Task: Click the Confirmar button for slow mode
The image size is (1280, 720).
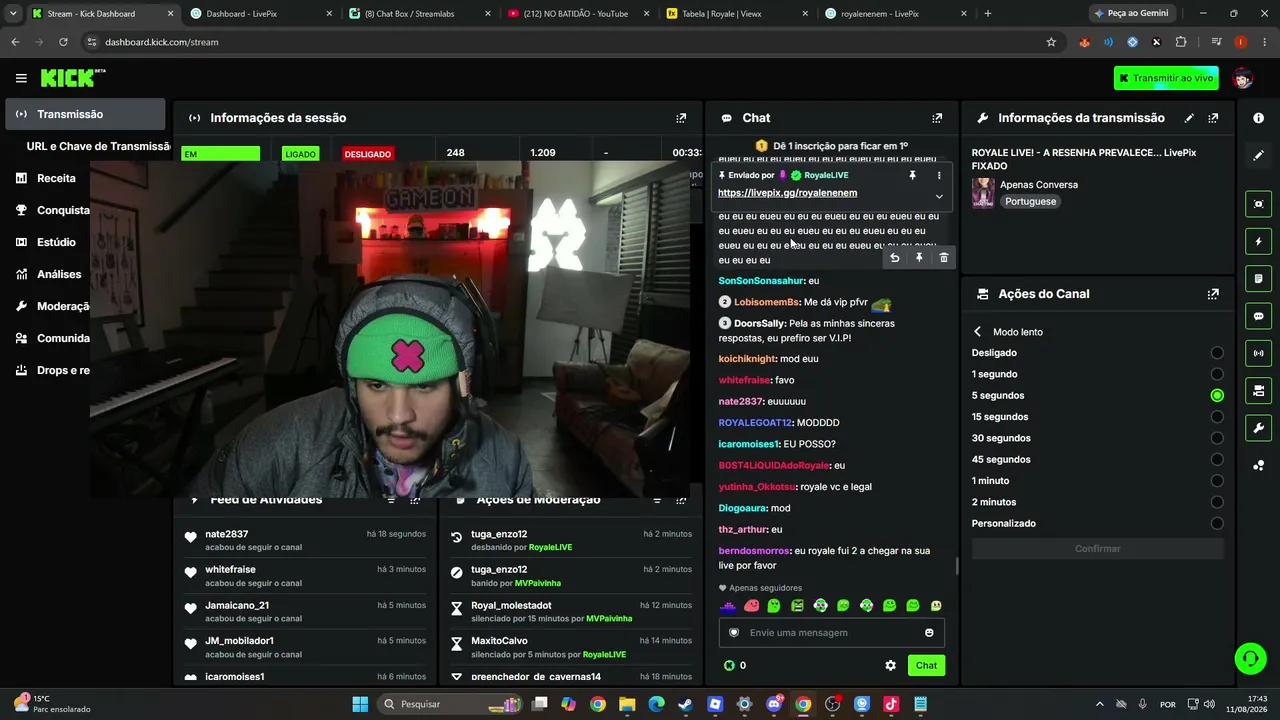Action: (x=1097, y=549)
